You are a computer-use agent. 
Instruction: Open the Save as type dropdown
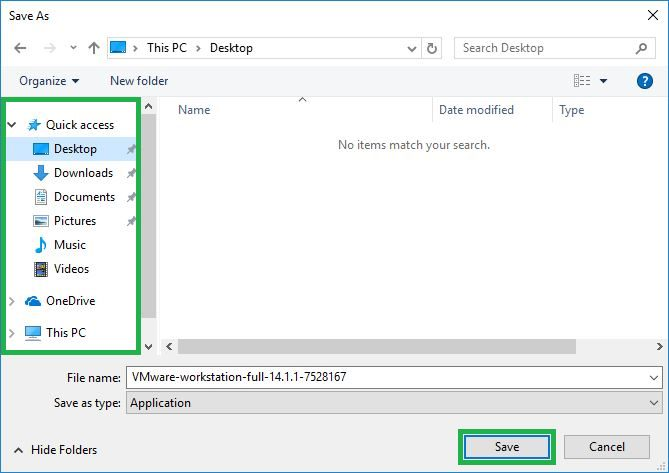[394, 403]
